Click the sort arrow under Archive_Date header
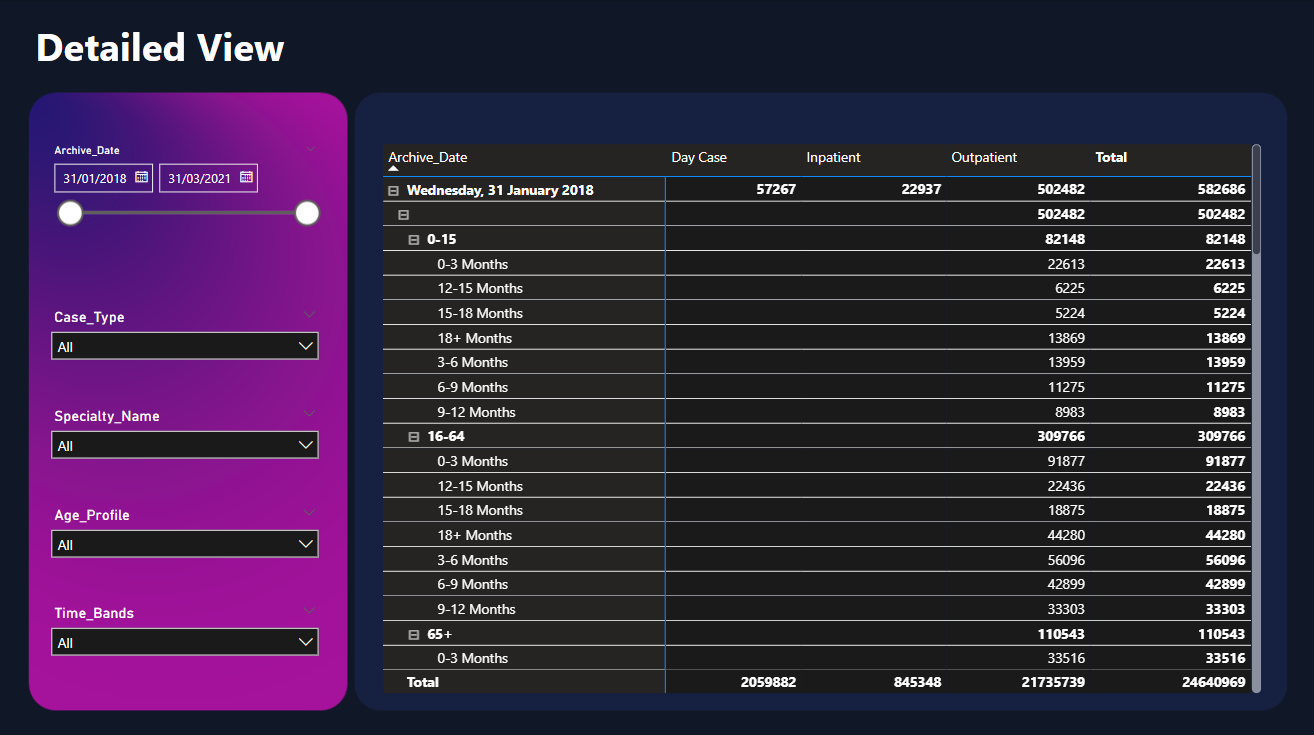 pyautogui.click(x=393, y=169)
